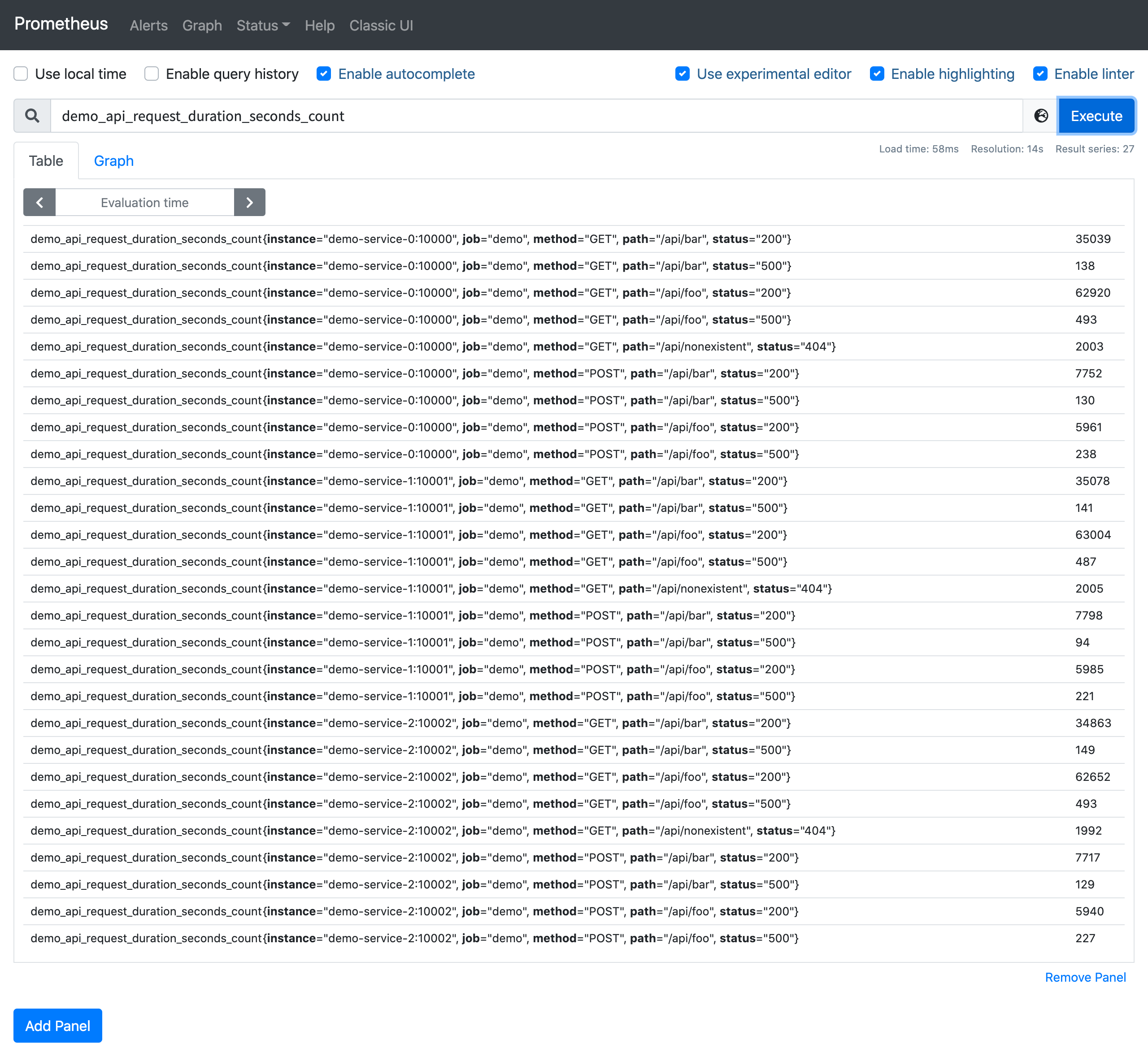Click the value 138
The width and height of the screenshot is (1148, 1057).
pyautogui.click(x=1085, y=266)
